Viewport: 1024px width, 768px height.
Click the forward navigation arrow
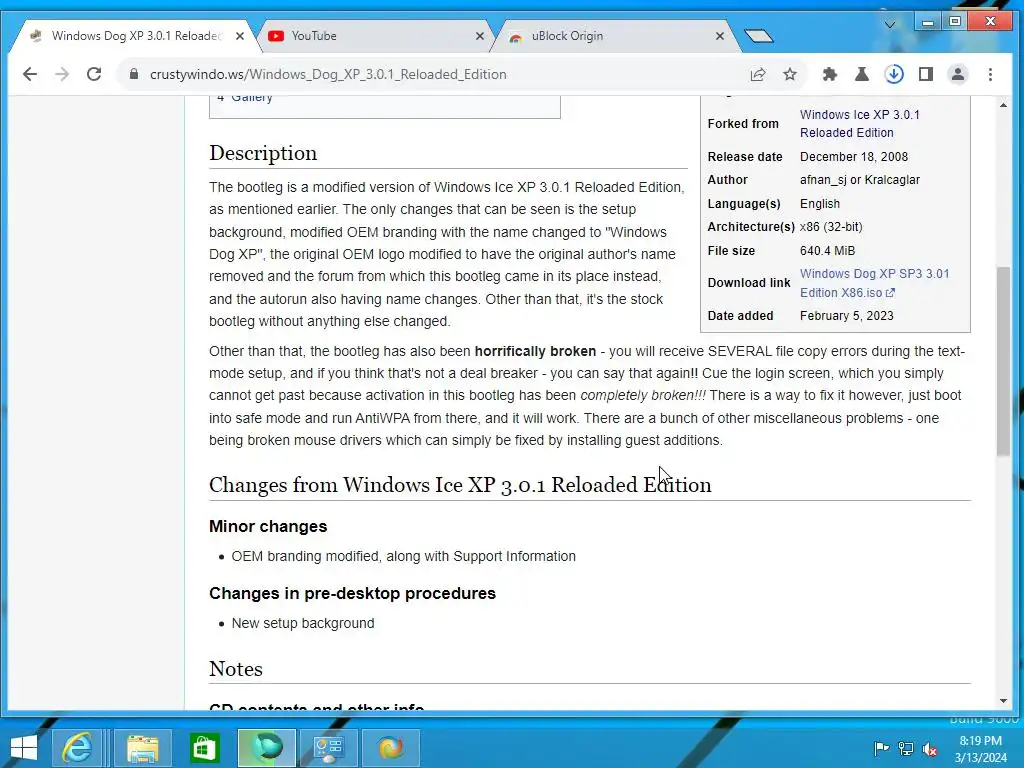click(62, 74)
